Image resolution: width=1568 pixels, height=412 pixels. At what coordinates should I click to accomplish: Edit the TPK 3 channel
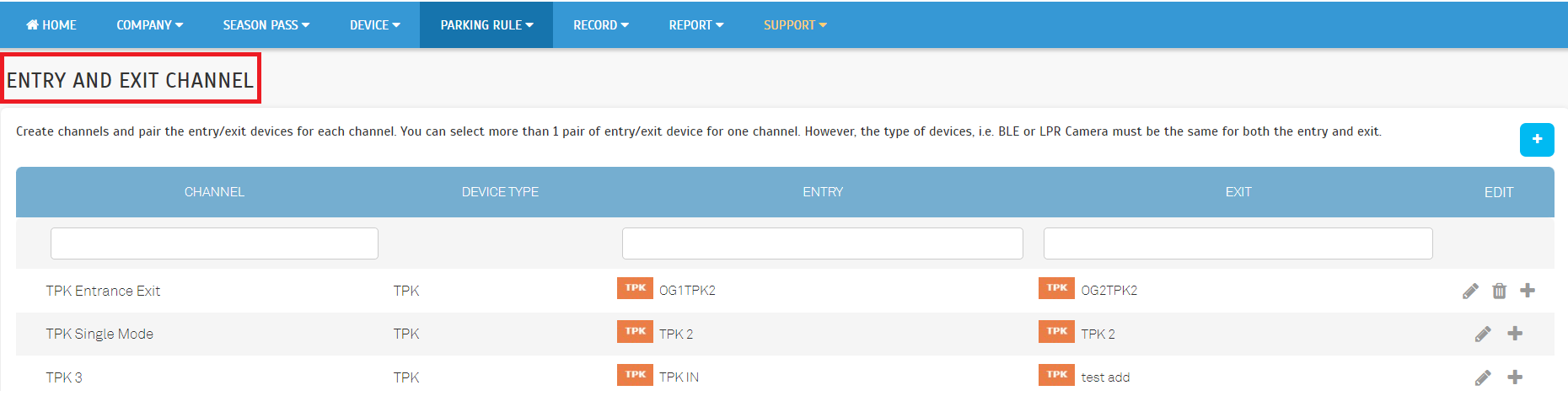tap(1483, 377)
